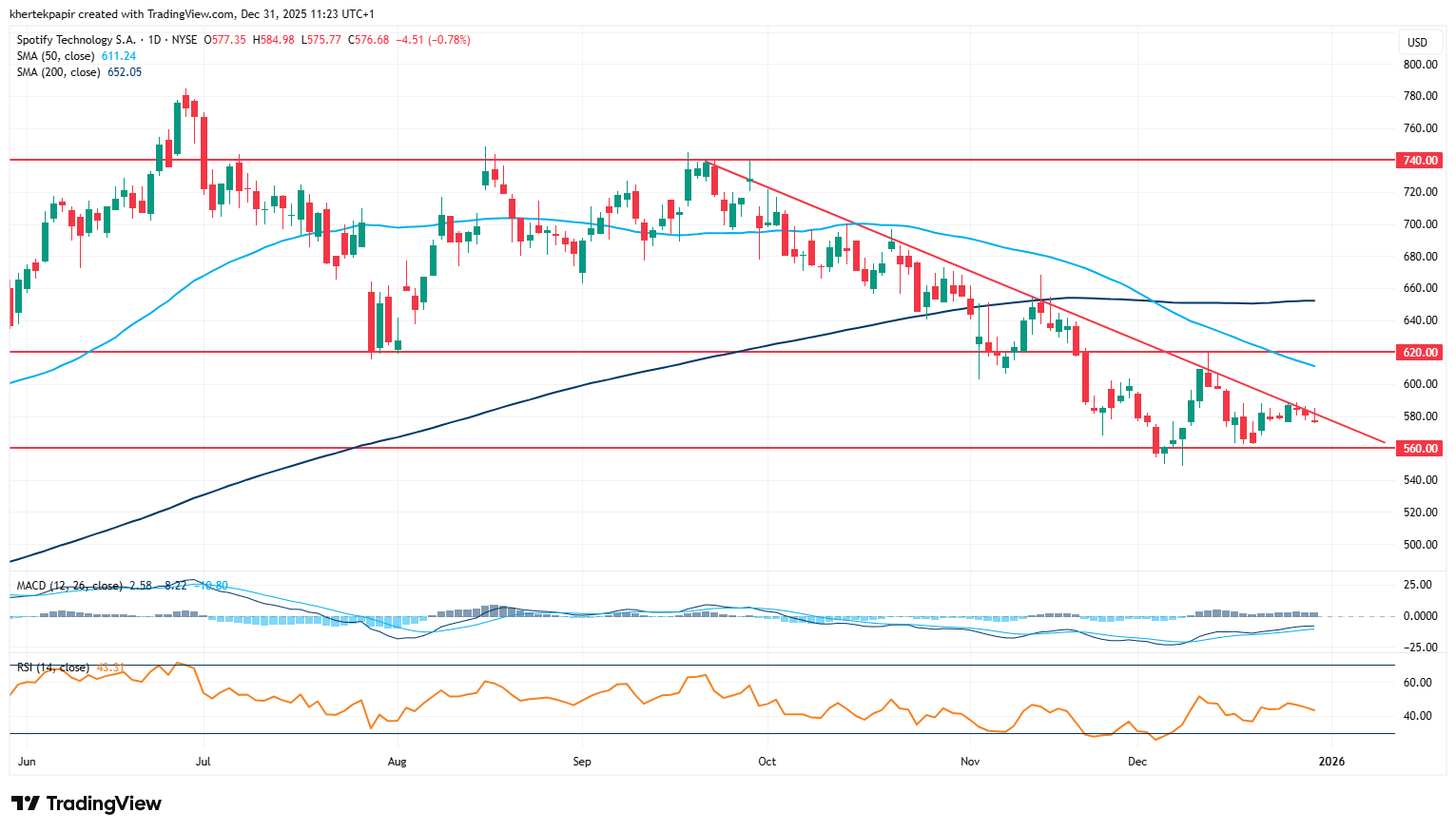Open the MACD (12, 26, close) legend
The height and width of the screenshot is (832, 1456).
(x=69, y=586)
